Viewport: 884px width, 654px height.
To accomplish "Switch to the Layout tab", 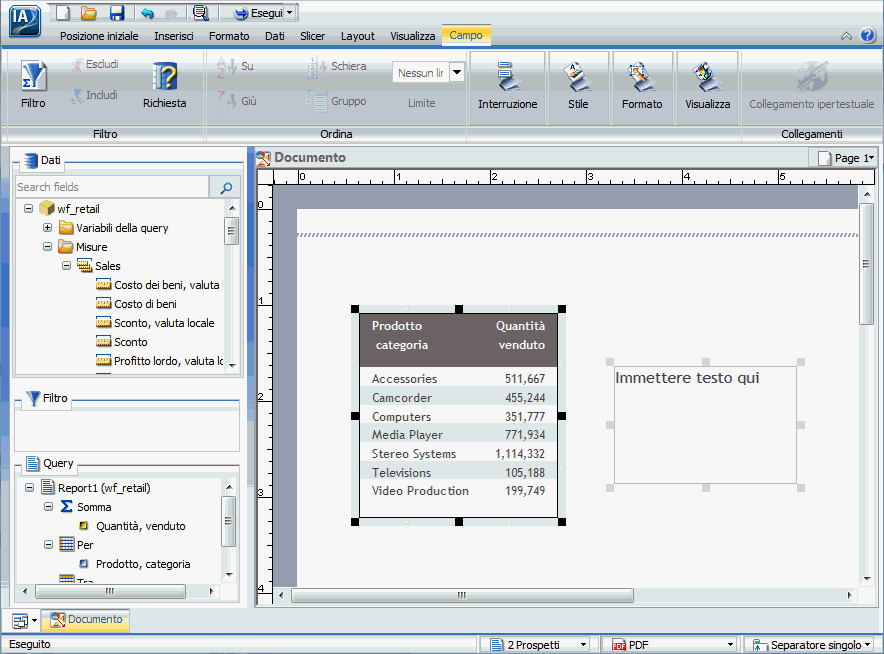I will pos(357,36).
